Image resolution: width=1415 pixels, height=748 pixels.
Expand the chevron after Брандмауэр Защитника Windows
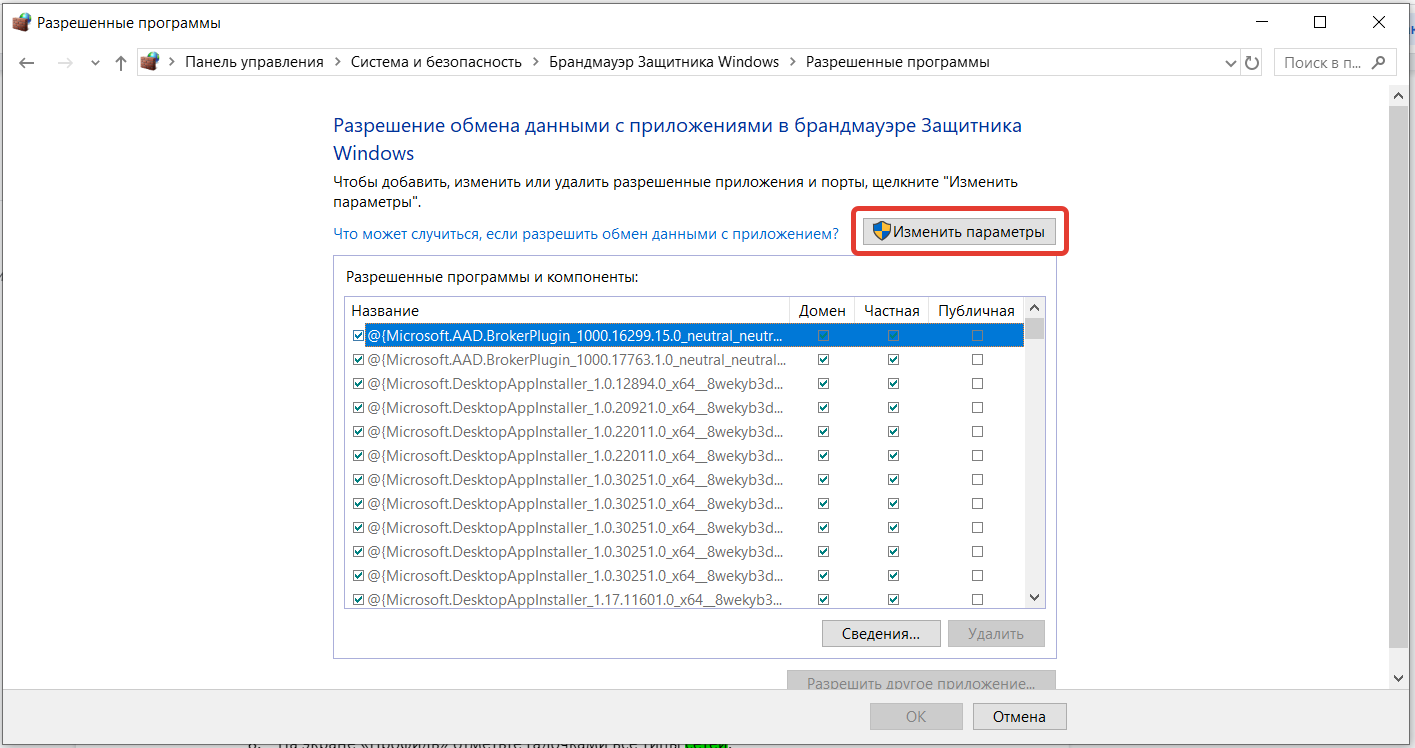click(x=793, y=62)
